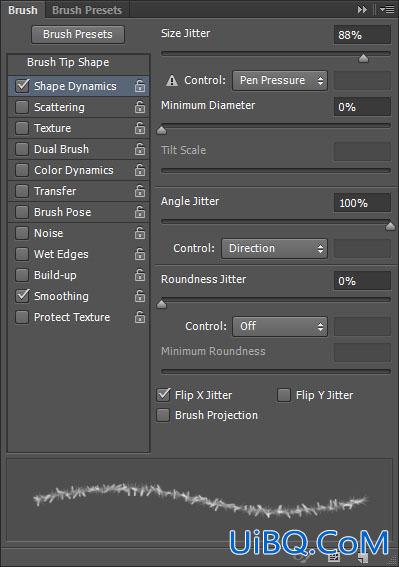Open the Size Jitter Pen Pressure control dropdown
The height and width of the screenshot is (567, 399).
[x=280, y=80]
